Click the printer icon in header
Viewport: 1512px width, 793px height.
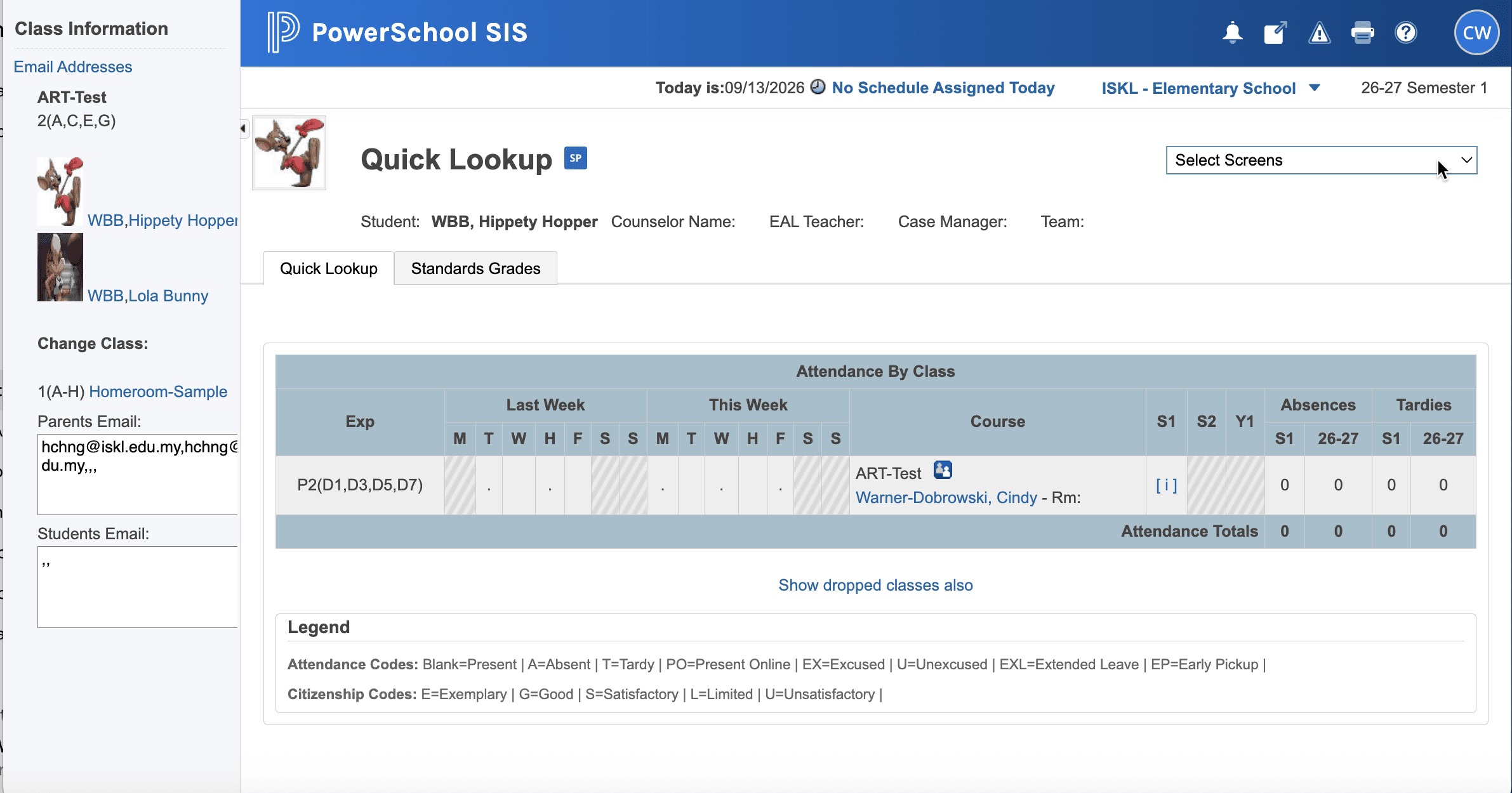pos(1362,32)
